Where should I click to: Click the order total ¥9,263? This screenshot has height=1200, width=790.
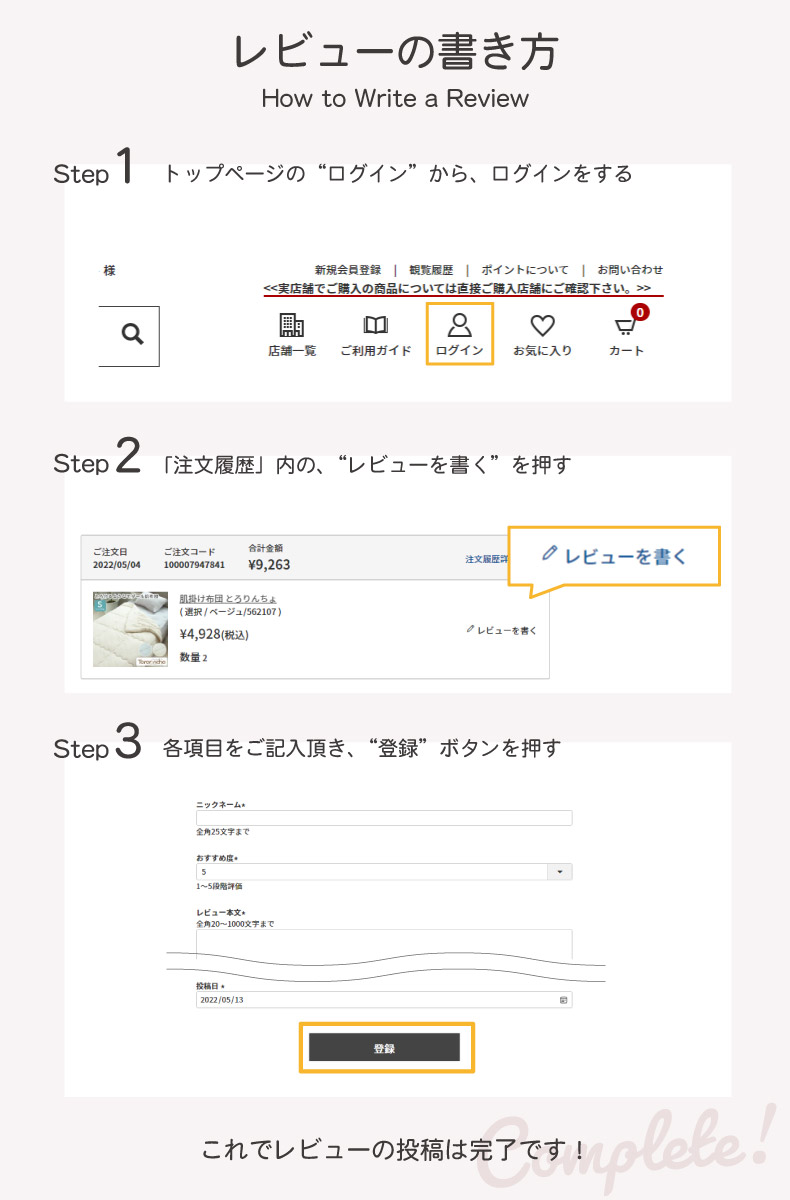269,564
